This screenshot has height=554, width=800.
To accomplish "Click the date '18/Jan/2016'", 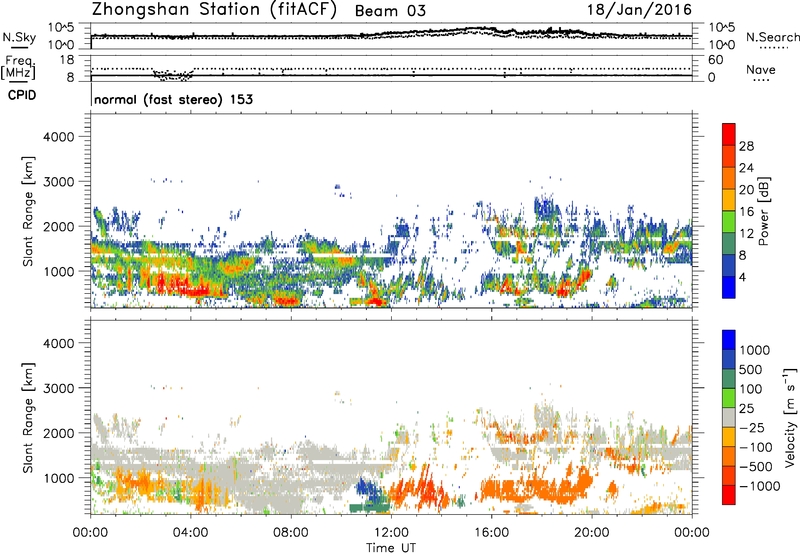I will 639,9.
